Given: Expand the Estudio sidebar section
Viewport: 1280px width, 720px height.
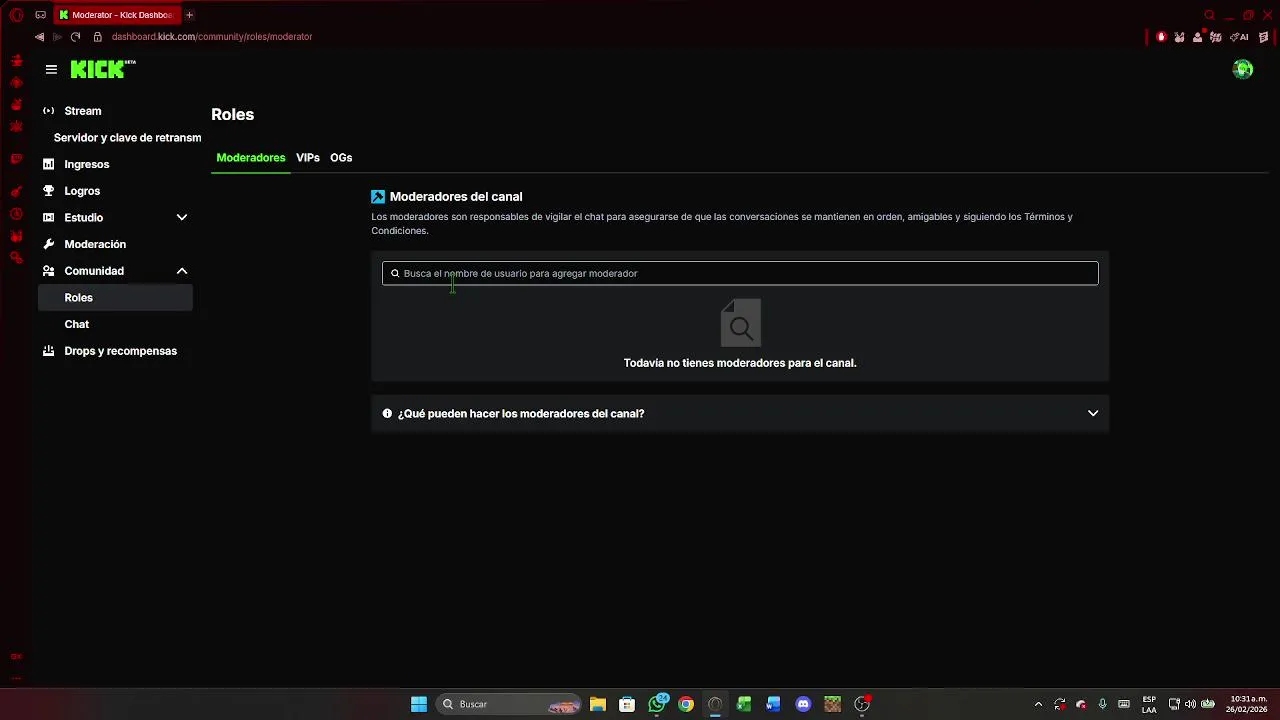Looking at the screenshot, I should (182, 217).
